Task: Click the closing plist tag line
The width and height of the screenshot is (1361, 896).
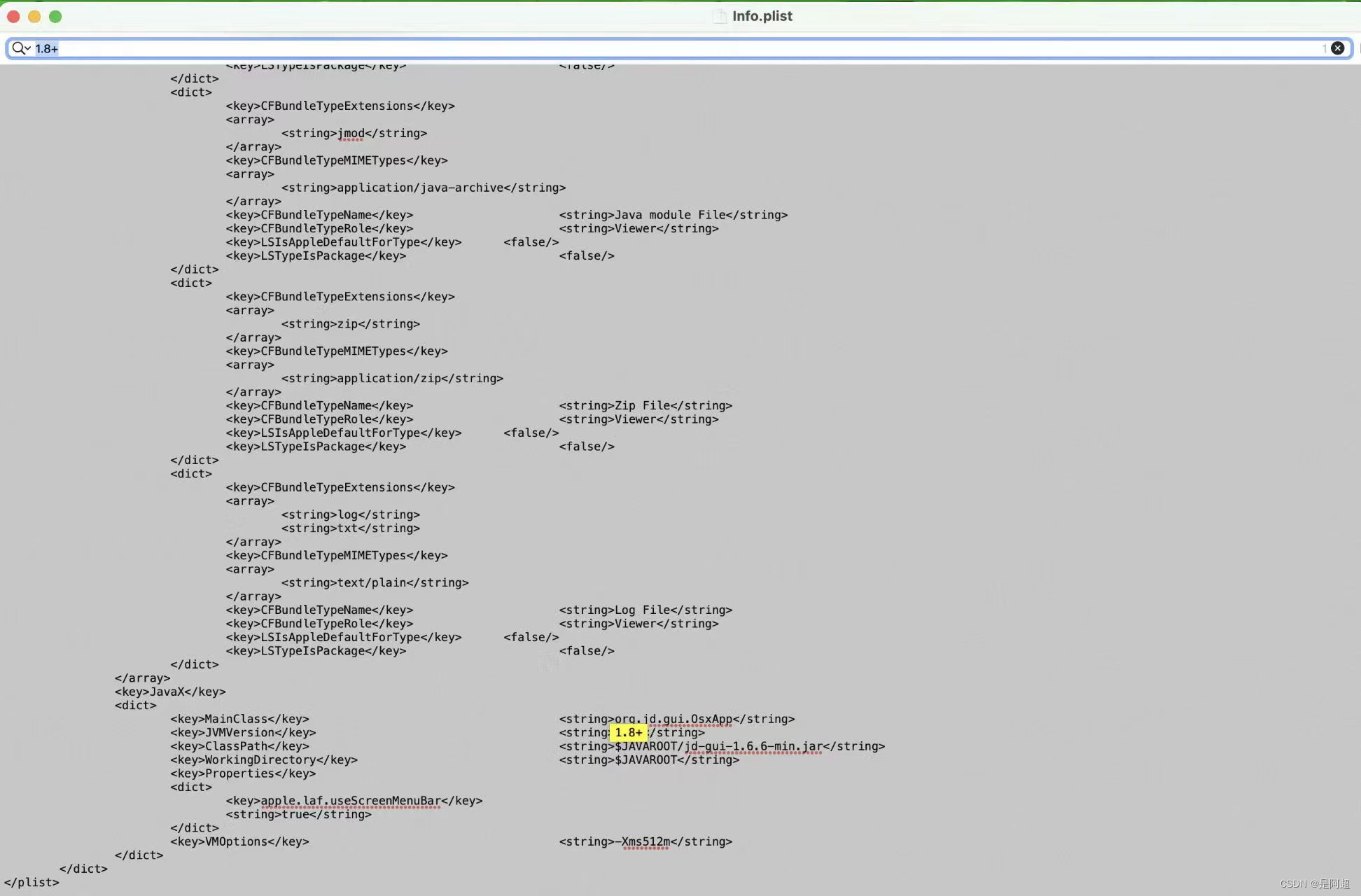Action: (x=32, y=882)
